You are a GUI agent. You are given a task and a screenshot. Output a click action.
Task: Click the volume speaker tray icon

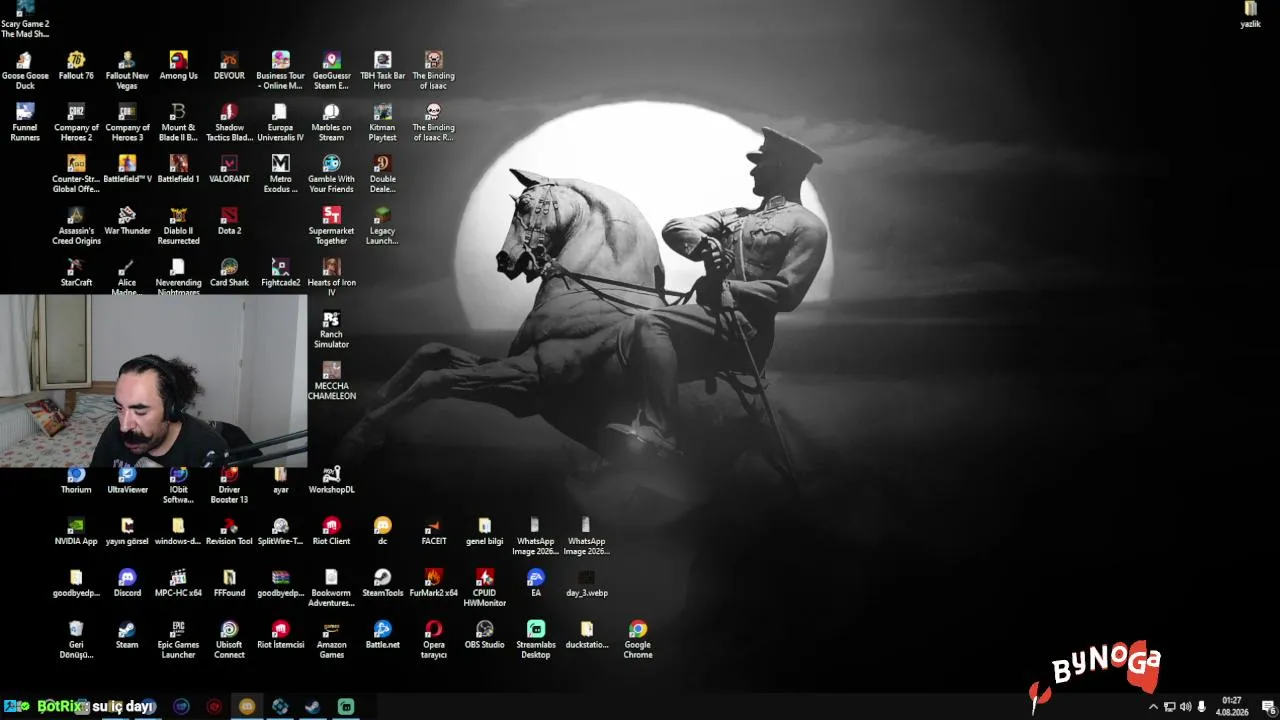coord(1185,707)
